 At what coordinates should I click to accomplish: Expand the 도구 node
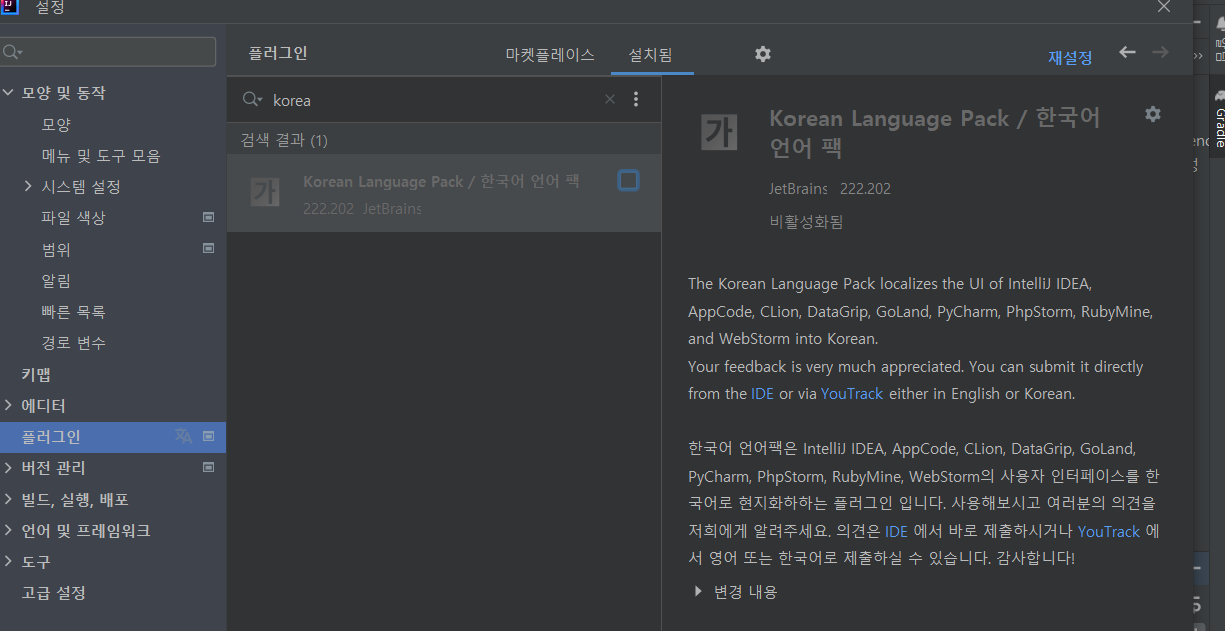(x=8, y=562)
